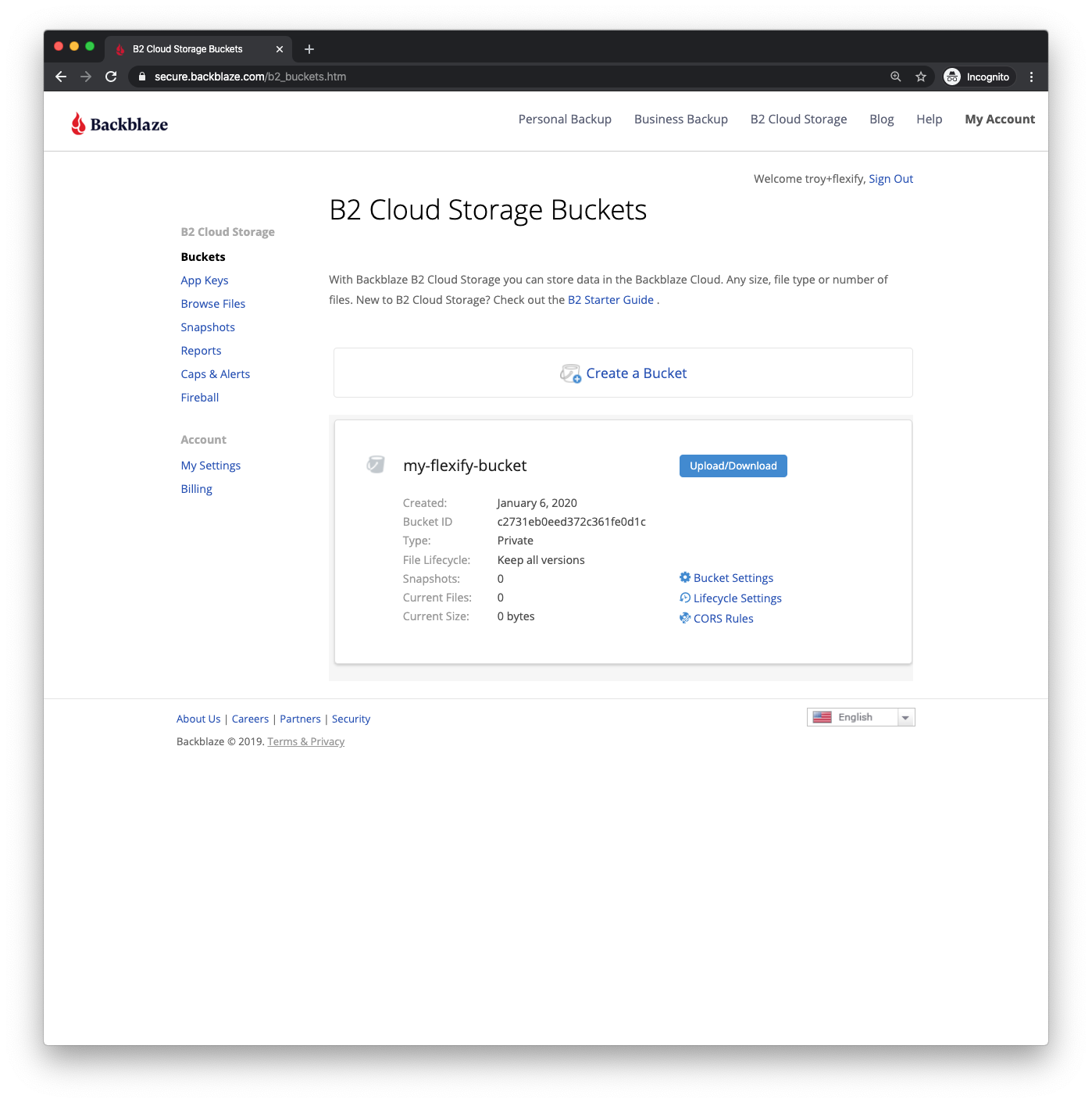Viewport: 1092px width, 1103px height.
Task: Click the Bucket ID value c2731eb0eed372c361fe0d1c
Action: pos(572,522)
